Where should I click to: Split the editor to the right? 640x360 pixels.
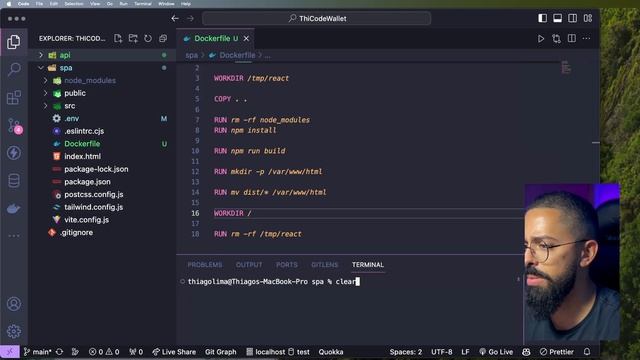click(x=572, y=38)
